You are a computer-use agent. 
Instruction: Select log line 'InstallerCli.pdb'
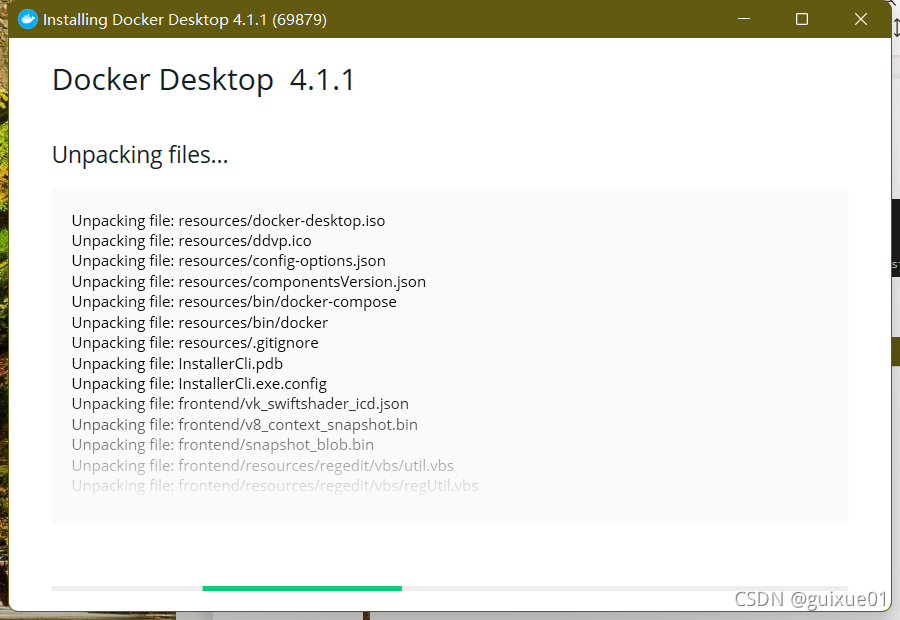tap(177, 363)
